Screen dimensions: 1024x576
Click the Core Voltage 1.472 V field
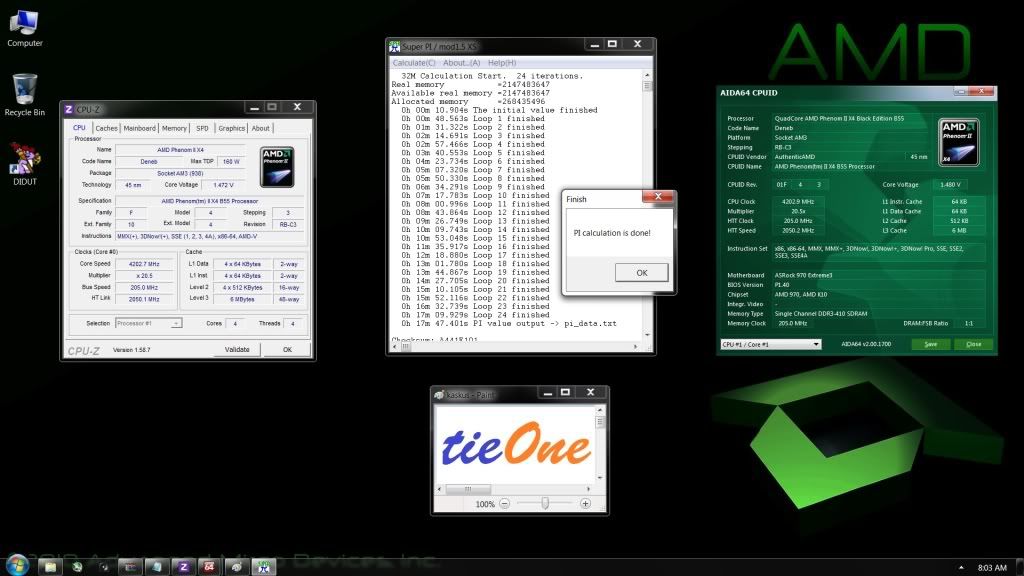click(x=223, y=185)
